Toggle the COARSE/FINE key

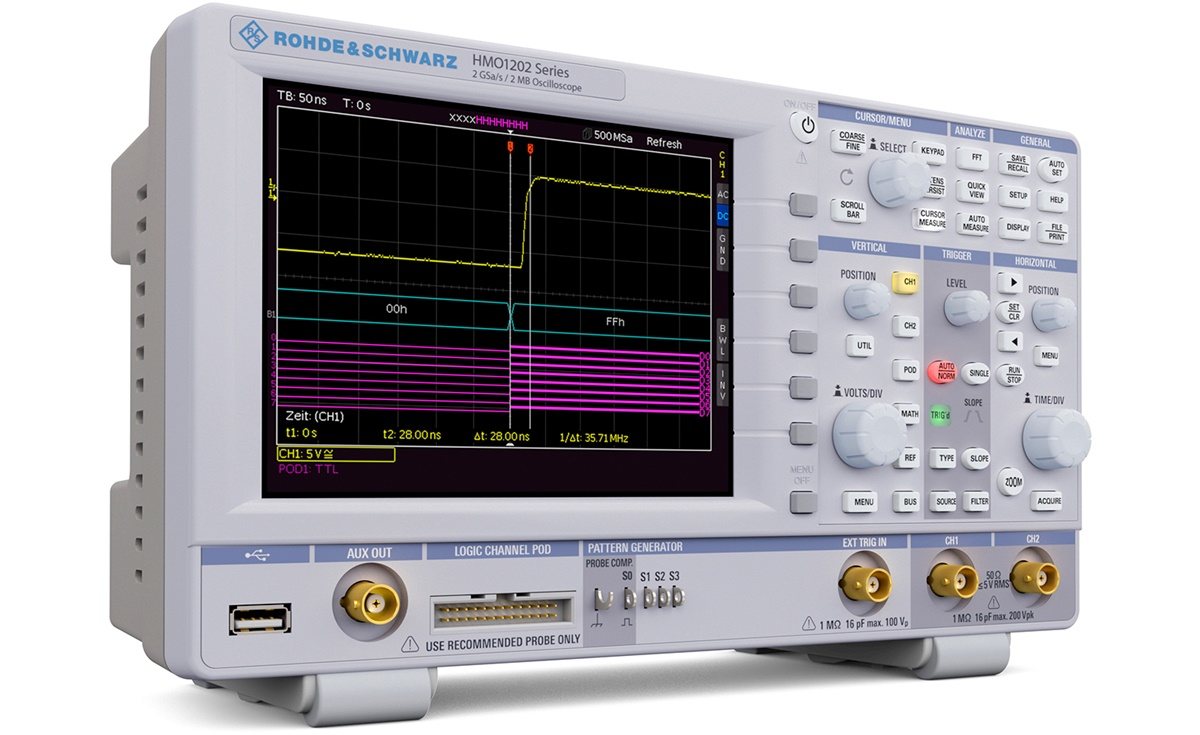point(851,142)
